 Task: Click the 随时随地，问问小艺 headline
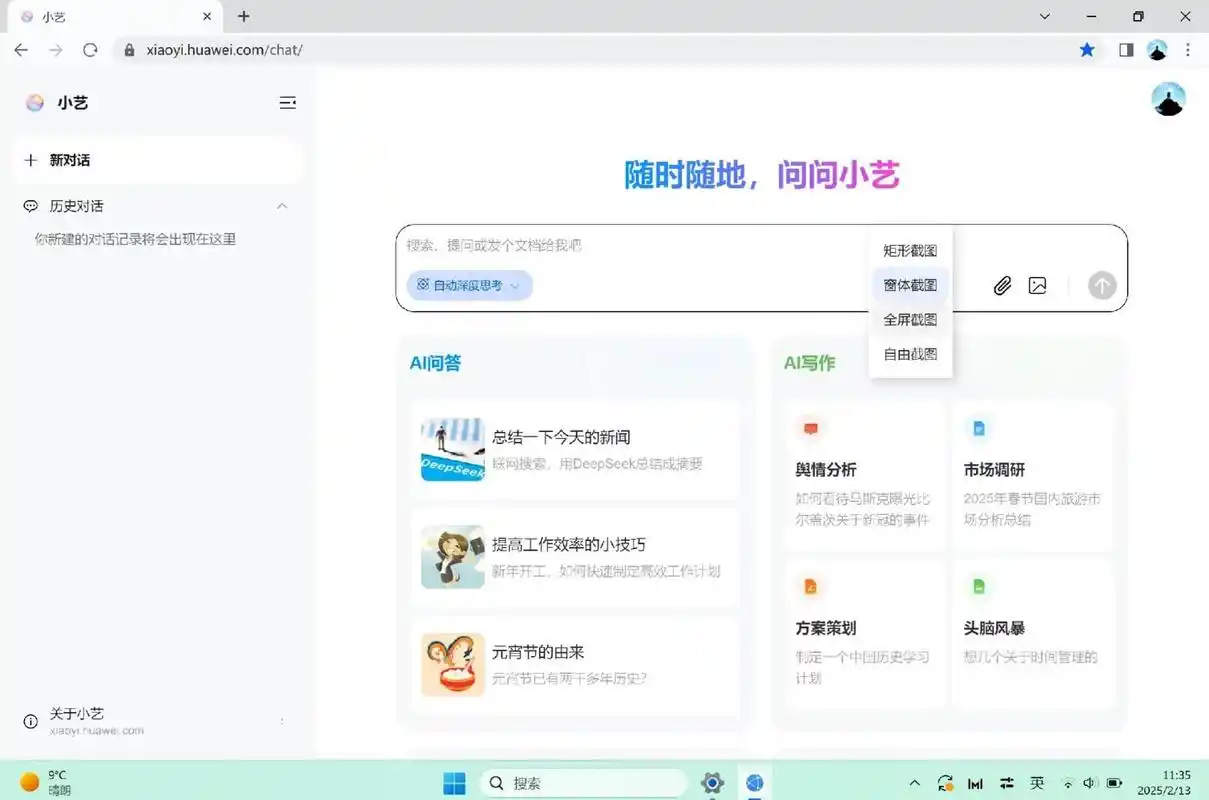pyautogui.click(x=762, y=175)
